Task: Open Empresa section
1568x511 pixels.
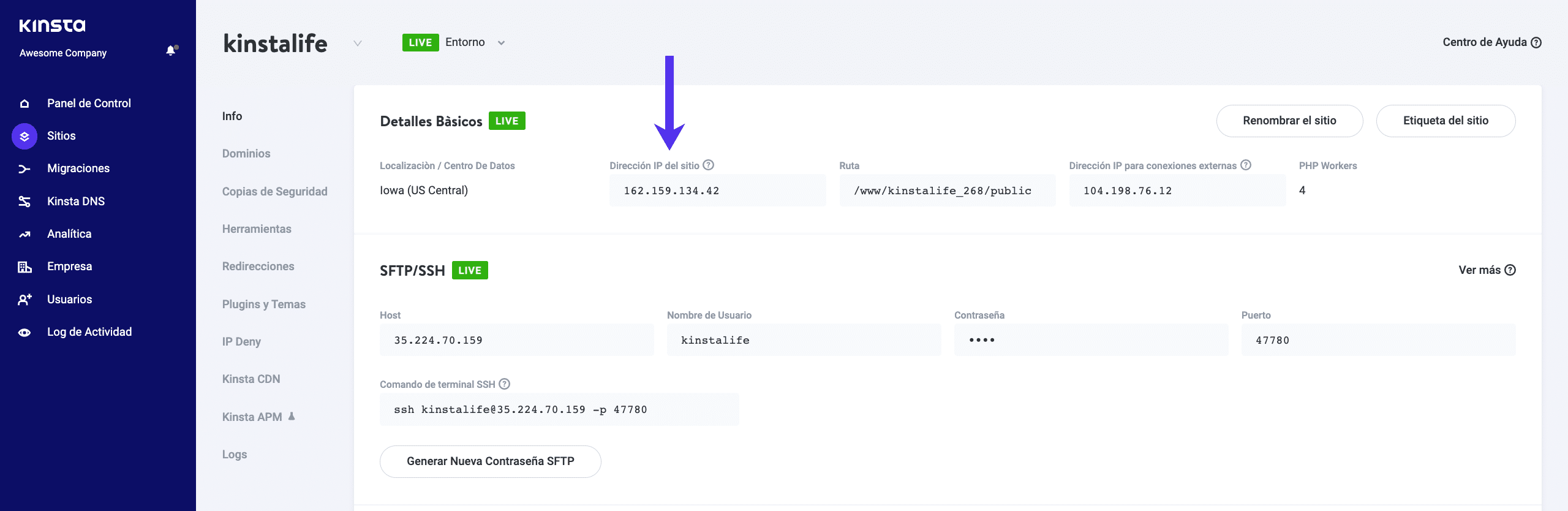Action: tap(69, 267)
